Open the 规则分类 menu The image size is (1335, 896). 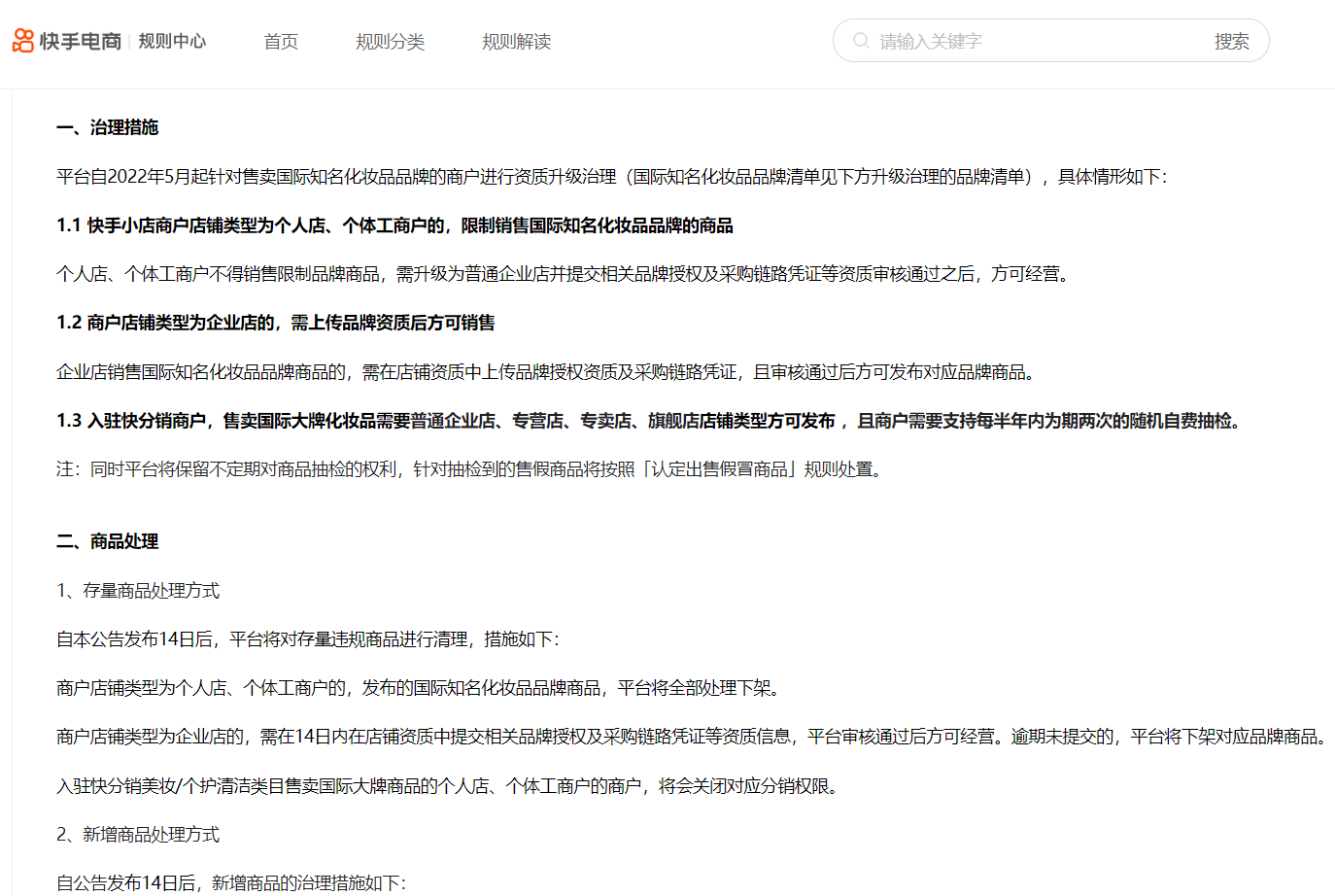(x=391, y=42)
